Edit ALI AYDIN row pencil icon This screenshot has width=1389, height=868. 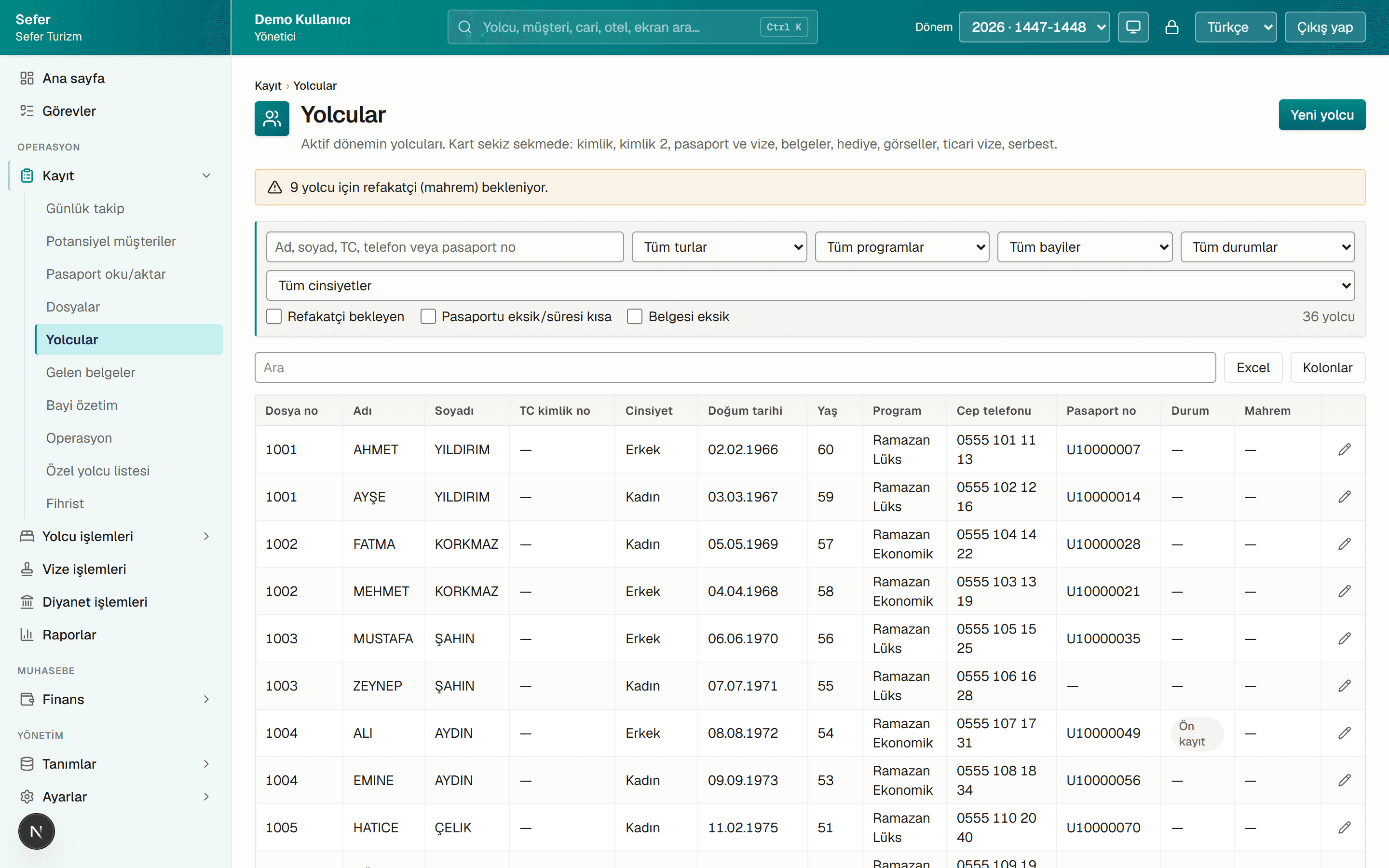coord(1344,733)
